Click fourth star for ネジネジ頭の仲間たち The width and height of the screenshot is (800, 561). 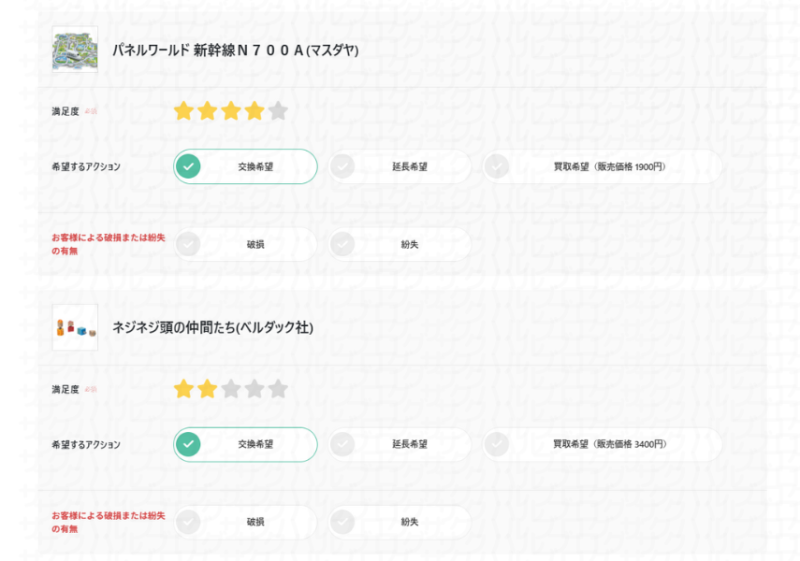click(255, 389)
